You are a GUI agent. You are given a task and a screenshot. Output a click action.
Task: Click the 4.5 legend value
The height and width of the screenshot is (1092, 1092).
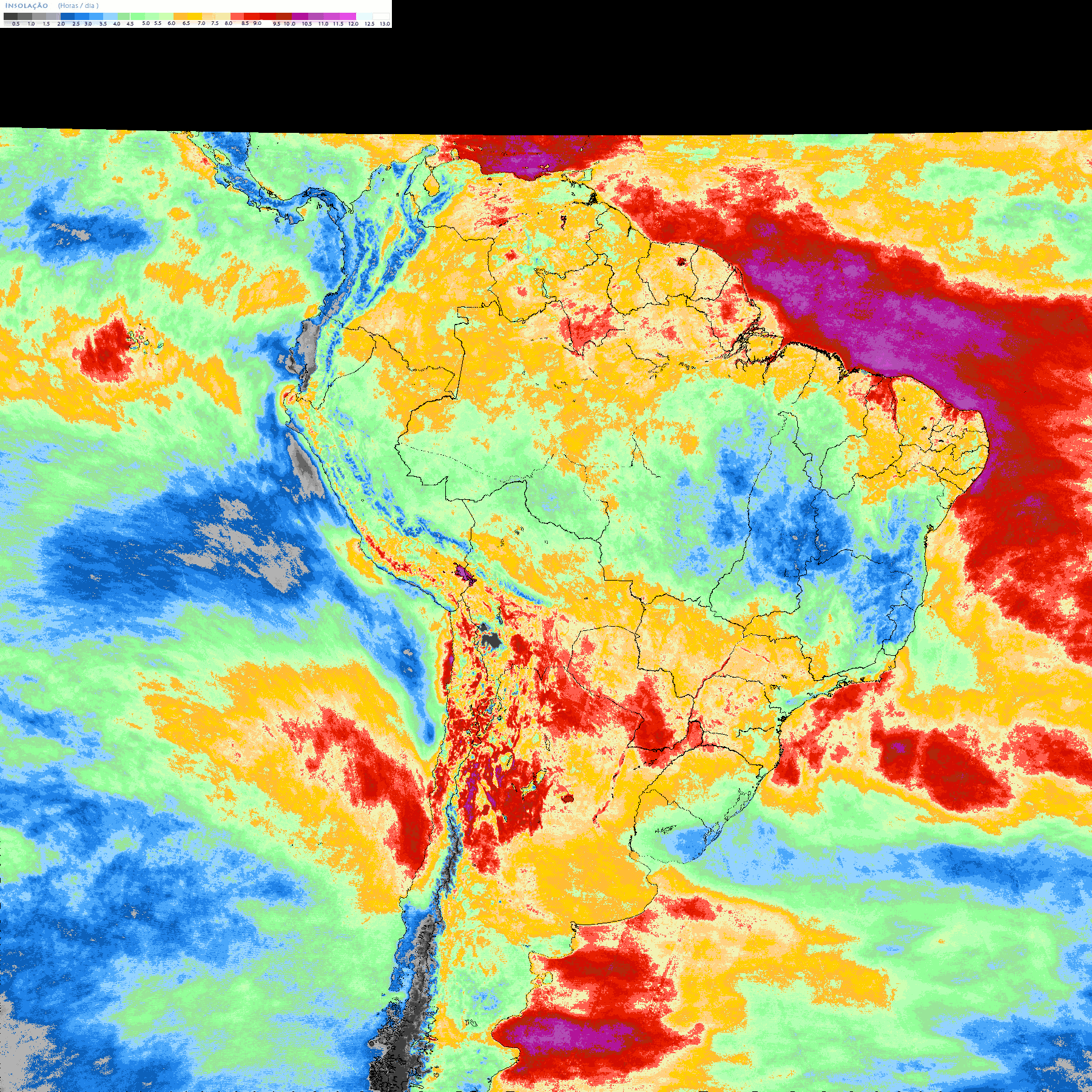pos(130,24)
